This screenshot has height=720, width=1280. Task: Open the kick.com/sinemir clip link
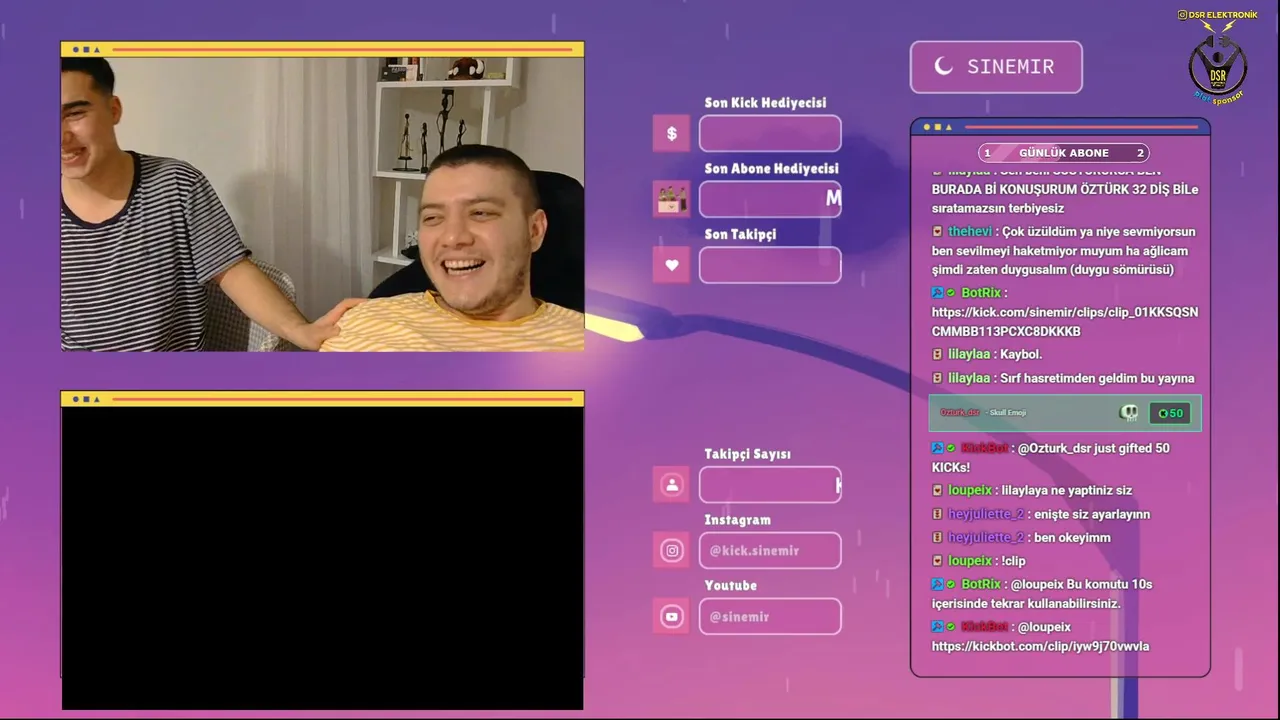tap(1065, 322)
